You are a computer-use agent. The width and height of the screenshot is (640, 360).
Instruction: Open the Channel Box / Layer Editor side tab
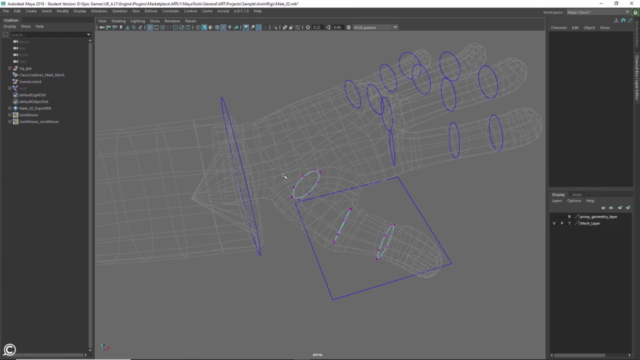[636, 78]
